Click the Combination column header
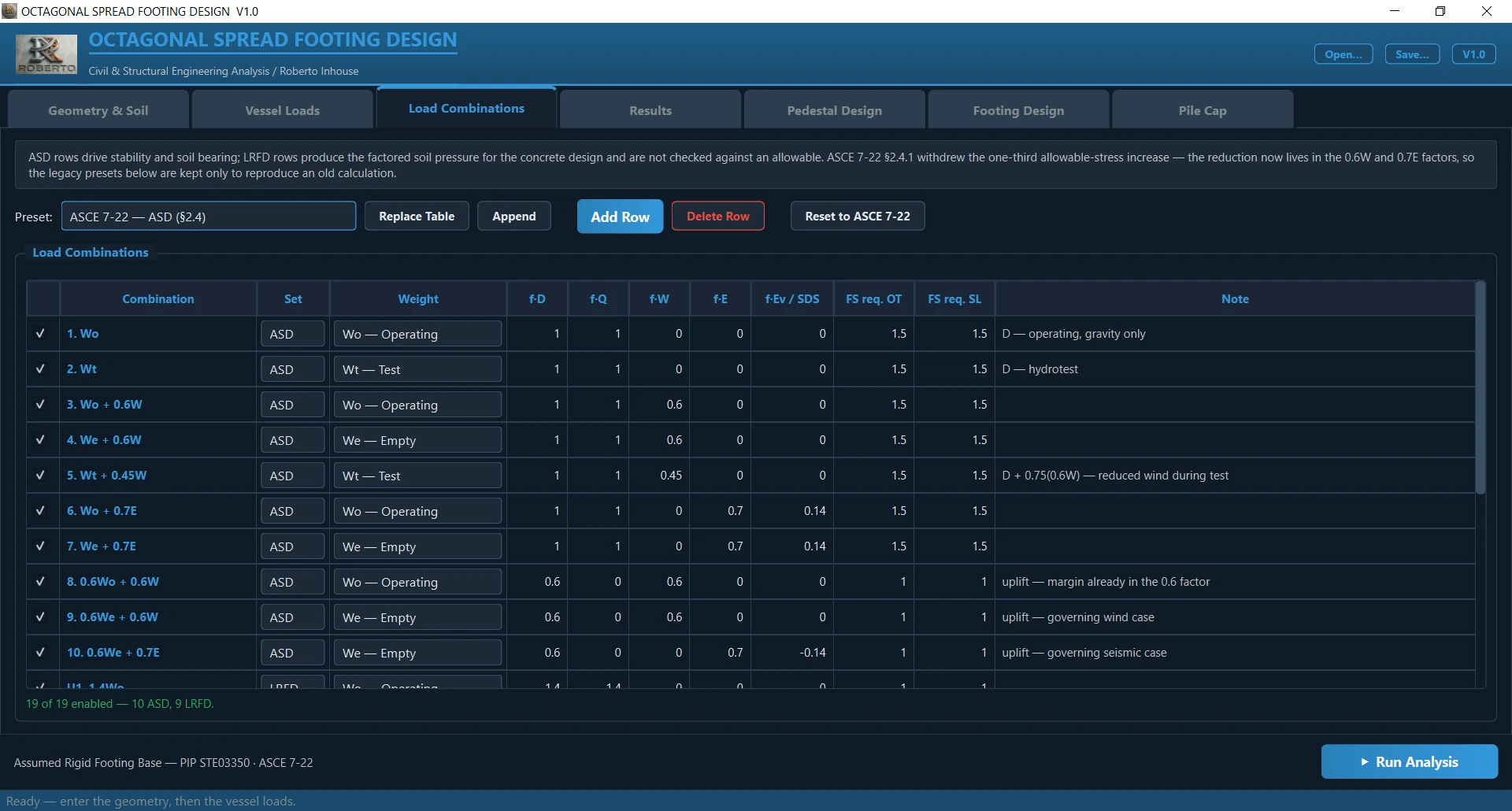Viewport: 1512px width, 811px height. pyautogui.click(x=157, y=299)
